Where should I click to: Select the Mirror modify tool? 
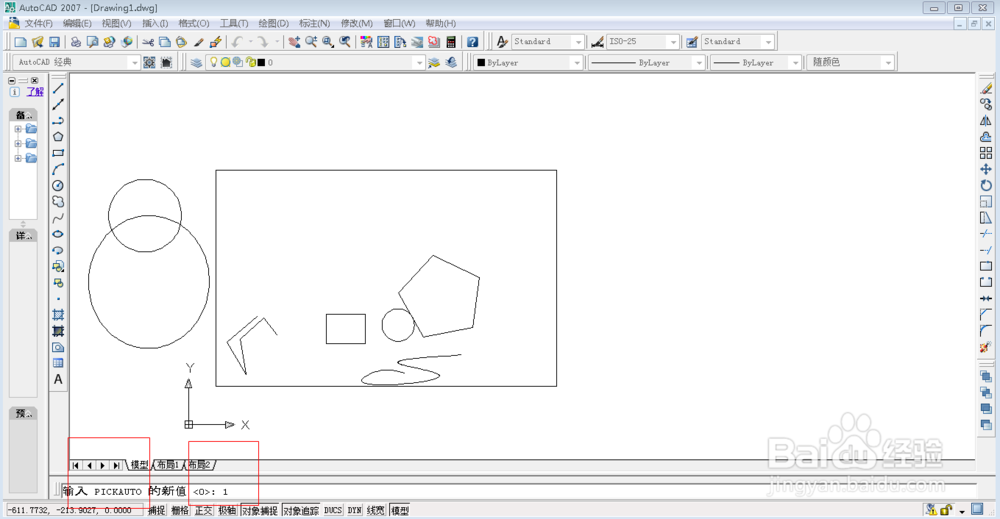tap(986, 121)
